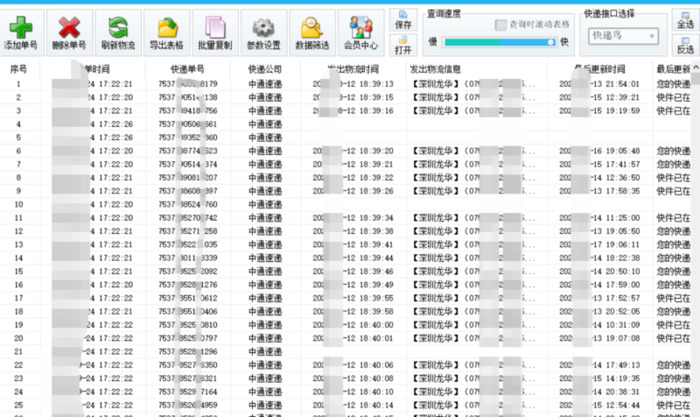Select row number 4 in the table

click(18, 124)
